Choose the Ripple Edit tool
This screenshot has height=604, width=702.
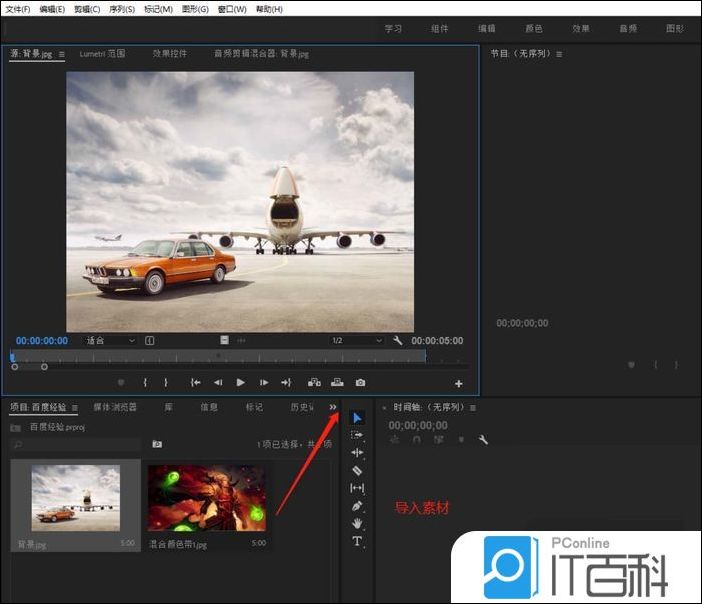[x=358, y=452]
